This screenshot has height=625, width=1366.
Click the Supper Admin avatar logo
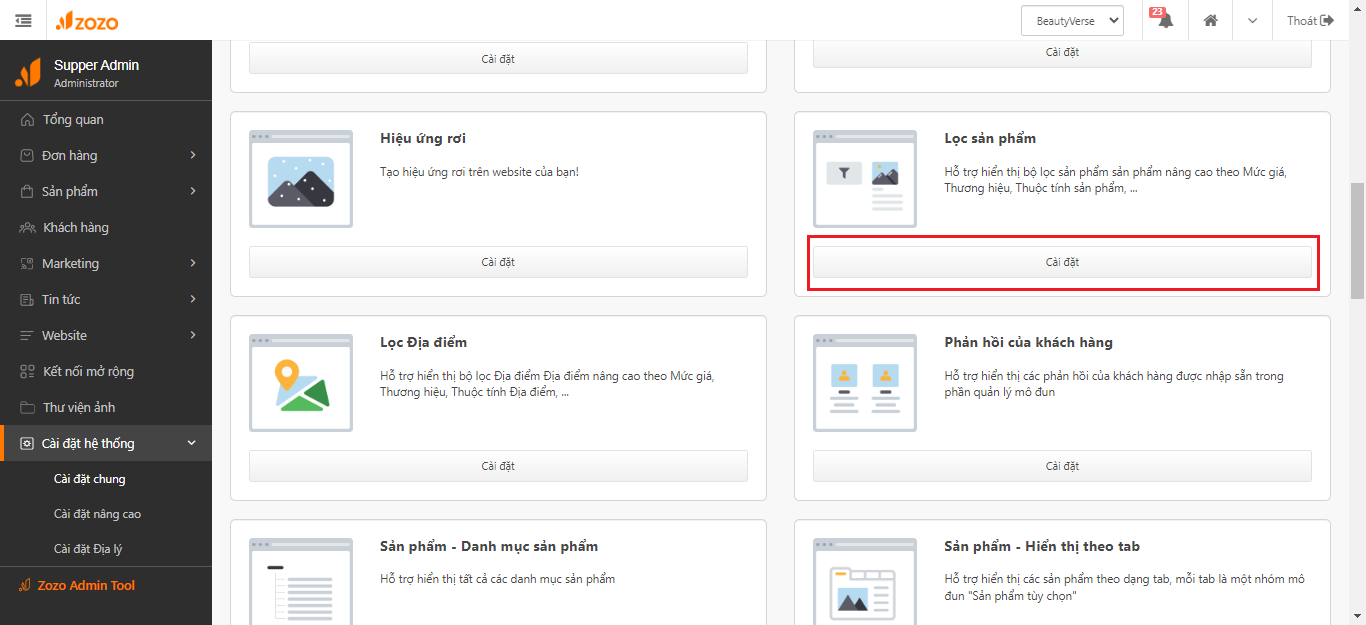(x=28, y=73)
